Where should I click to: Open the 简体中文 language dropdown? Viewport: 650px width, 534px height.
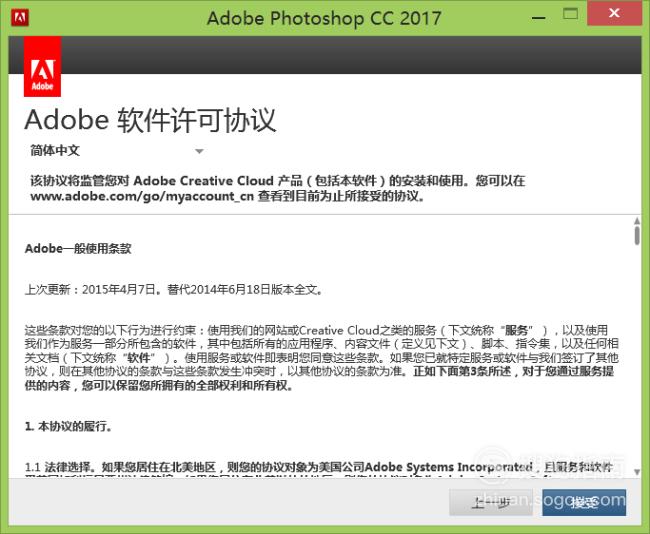click(x=116, y=150)
